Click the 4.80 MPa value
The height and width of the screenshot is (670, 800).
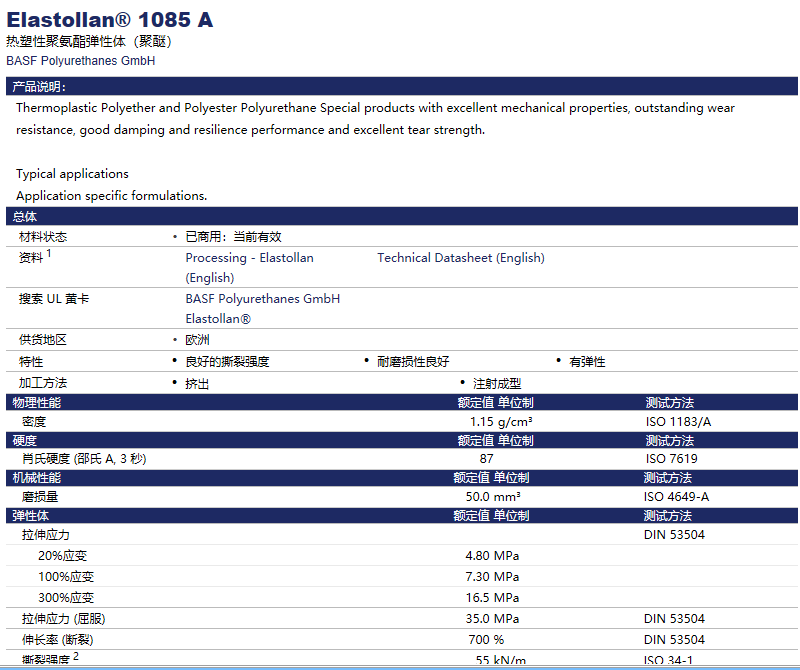pos(492,556)
